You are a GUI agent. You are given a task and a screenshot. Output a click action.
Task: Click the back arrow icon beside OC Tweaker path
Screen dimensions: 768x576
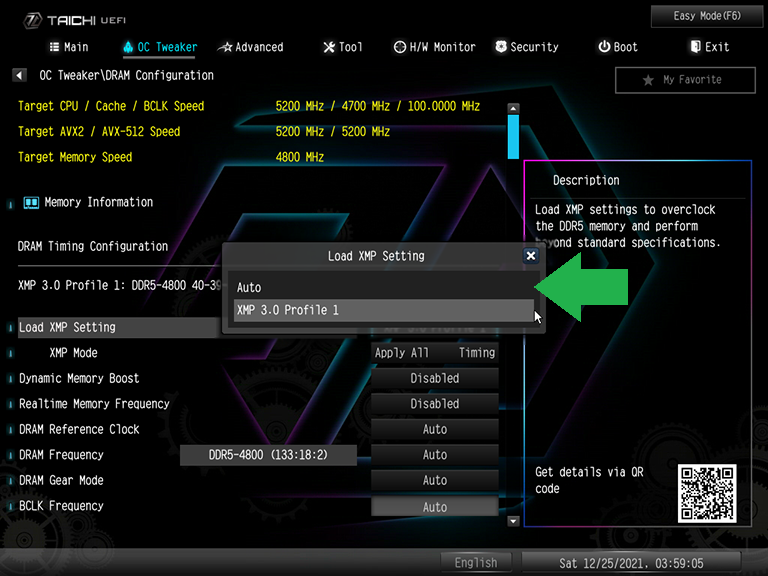point(19,75)
